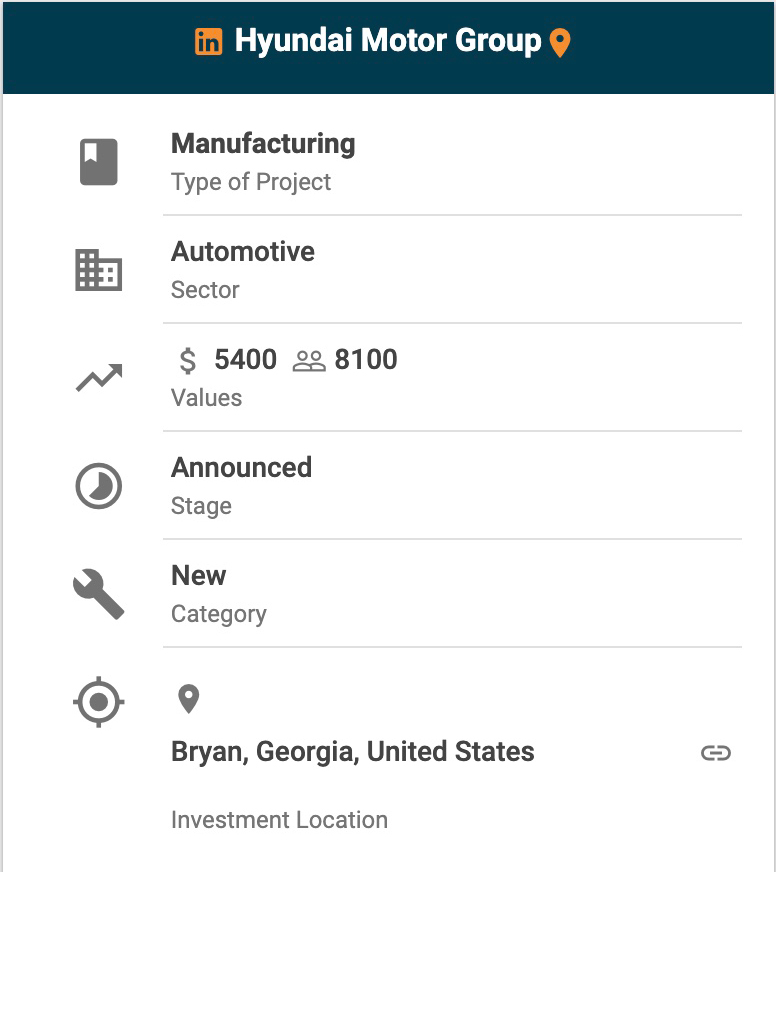This screenshot has height=1012, width=776.
Task: Open the chain link icon for Bryan, Georgia
Action: click(x=715, y=753)
